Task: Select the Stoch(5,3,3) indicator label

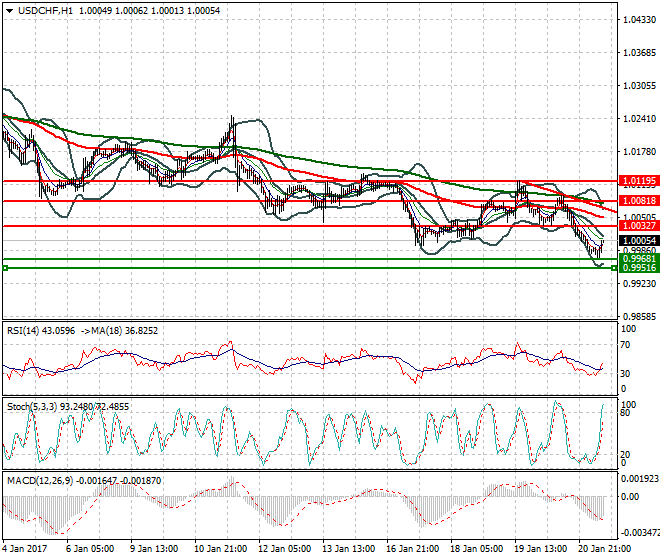Action: [33, 407]
